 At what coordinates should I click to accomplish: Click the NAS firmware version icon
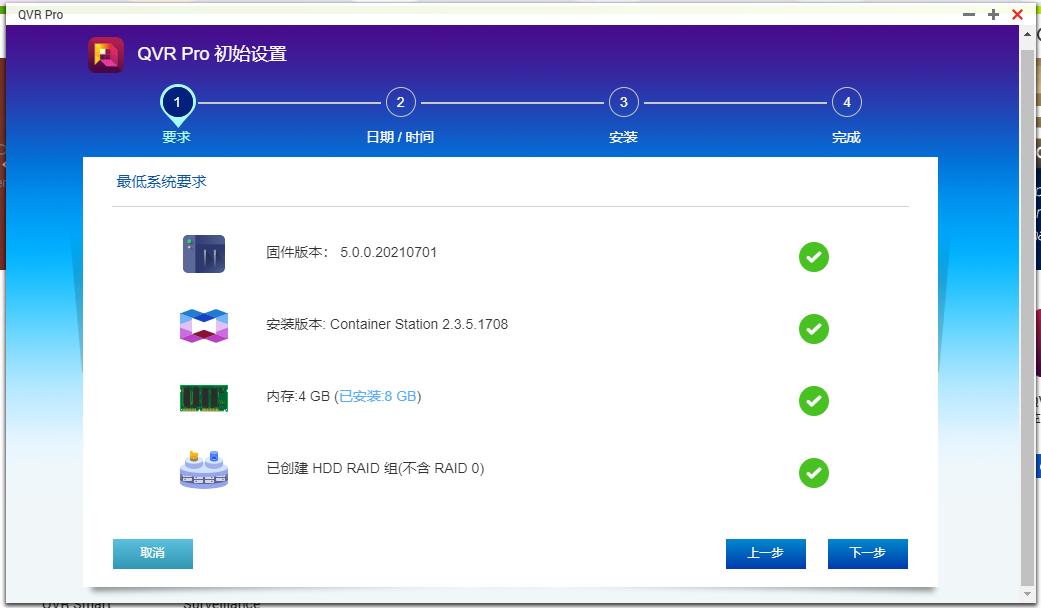[203, 253]
